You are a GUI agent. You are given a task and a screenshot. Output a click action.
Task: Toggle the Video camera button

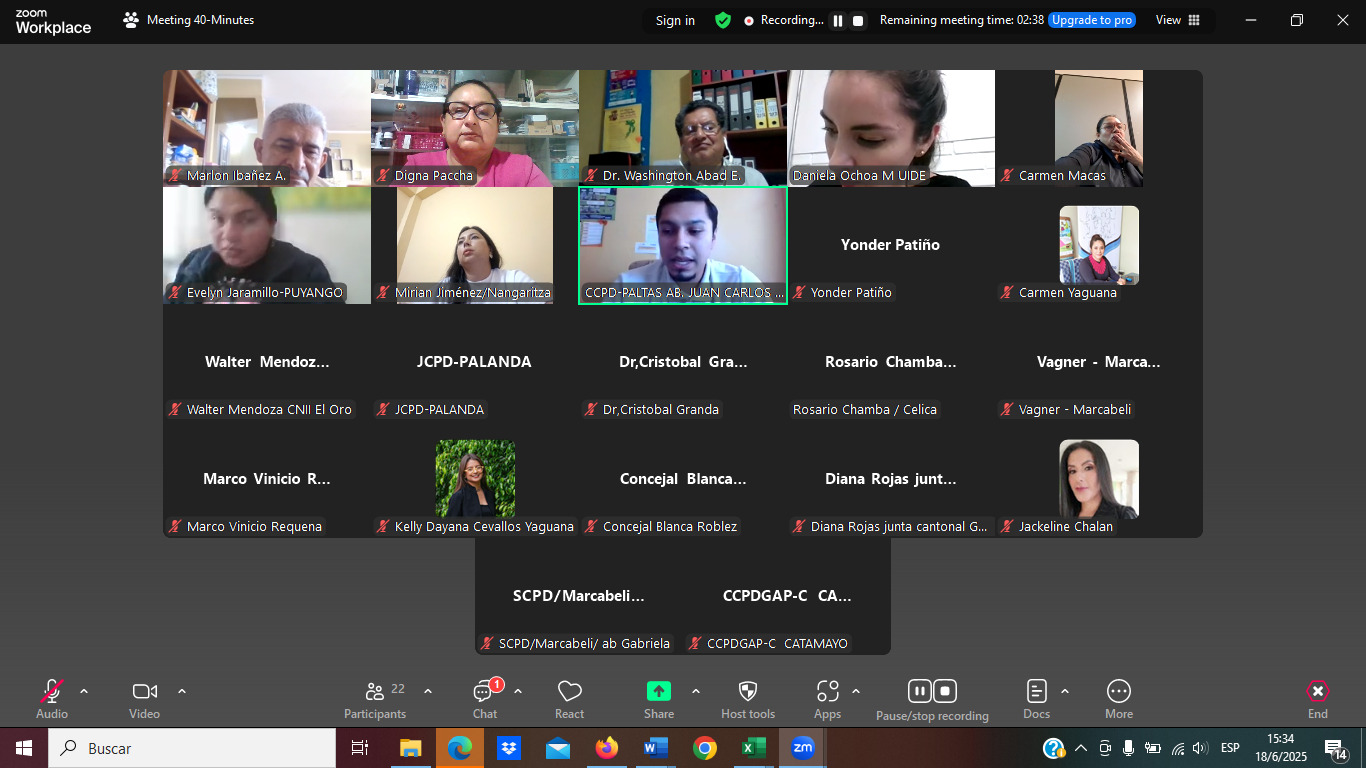pyautogui.click(x=145, y=698)
